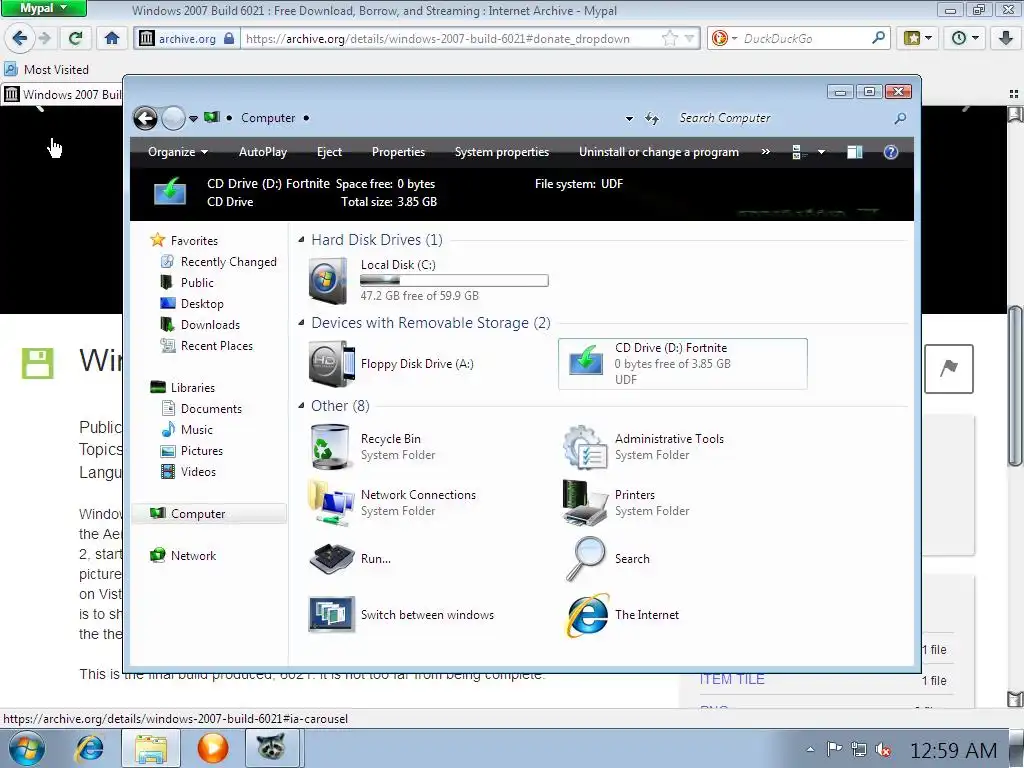Select the Printers icon
The image size is (1024, 768).
pyautogui.click(x=584, y=502)
